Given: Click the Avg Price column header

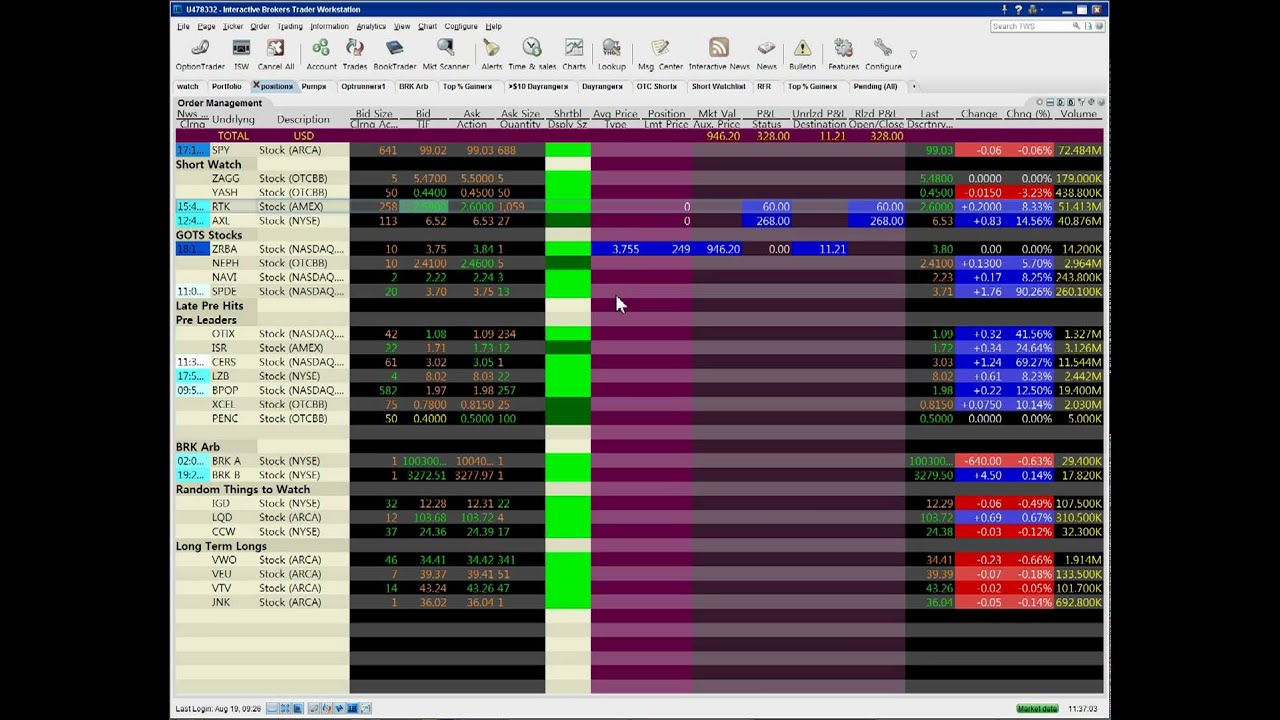Looking at the screenshot, I should coord(615,114).
